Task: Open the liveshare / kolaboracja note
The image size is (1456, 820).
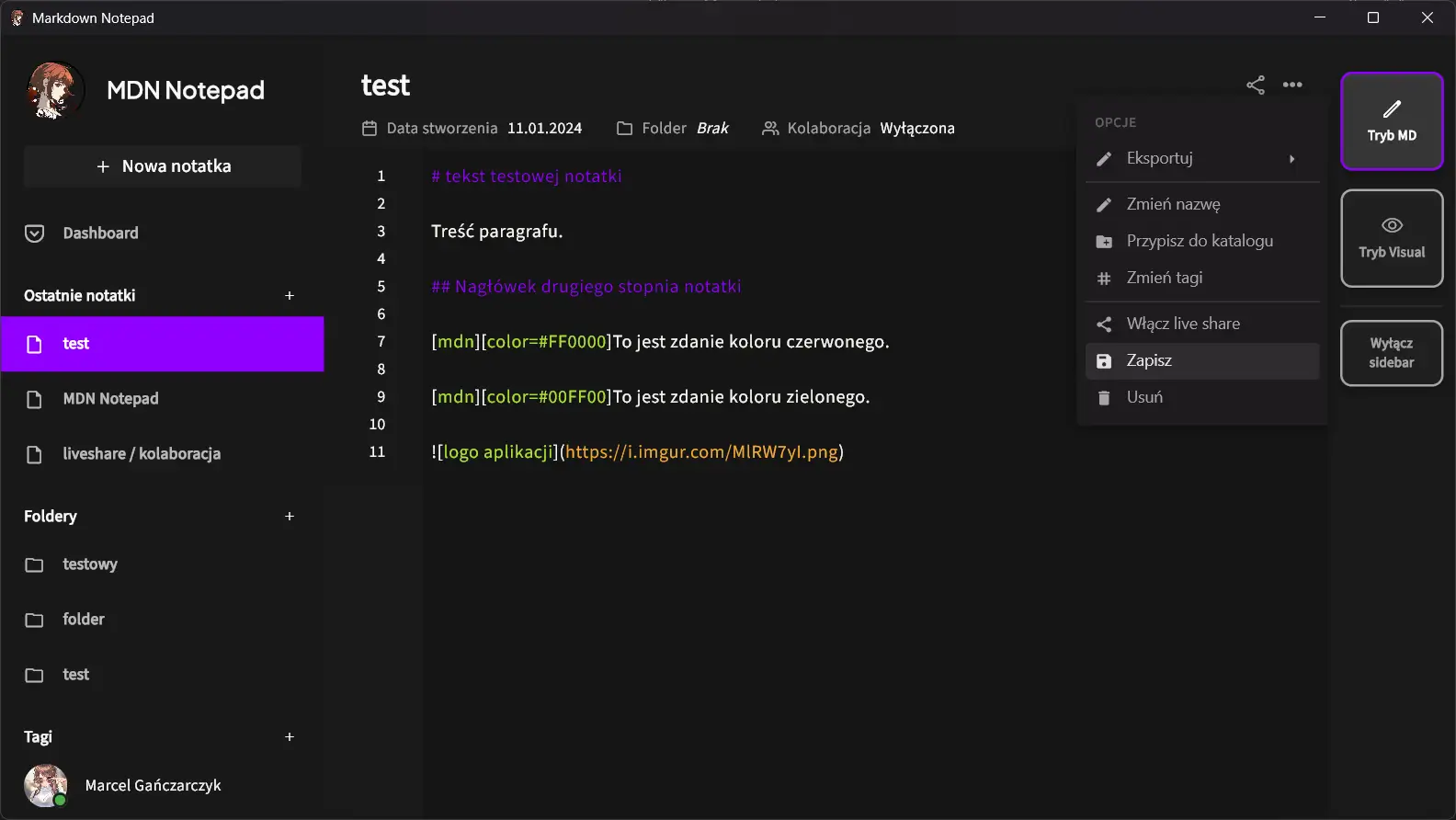Action: tap(141, 454)
